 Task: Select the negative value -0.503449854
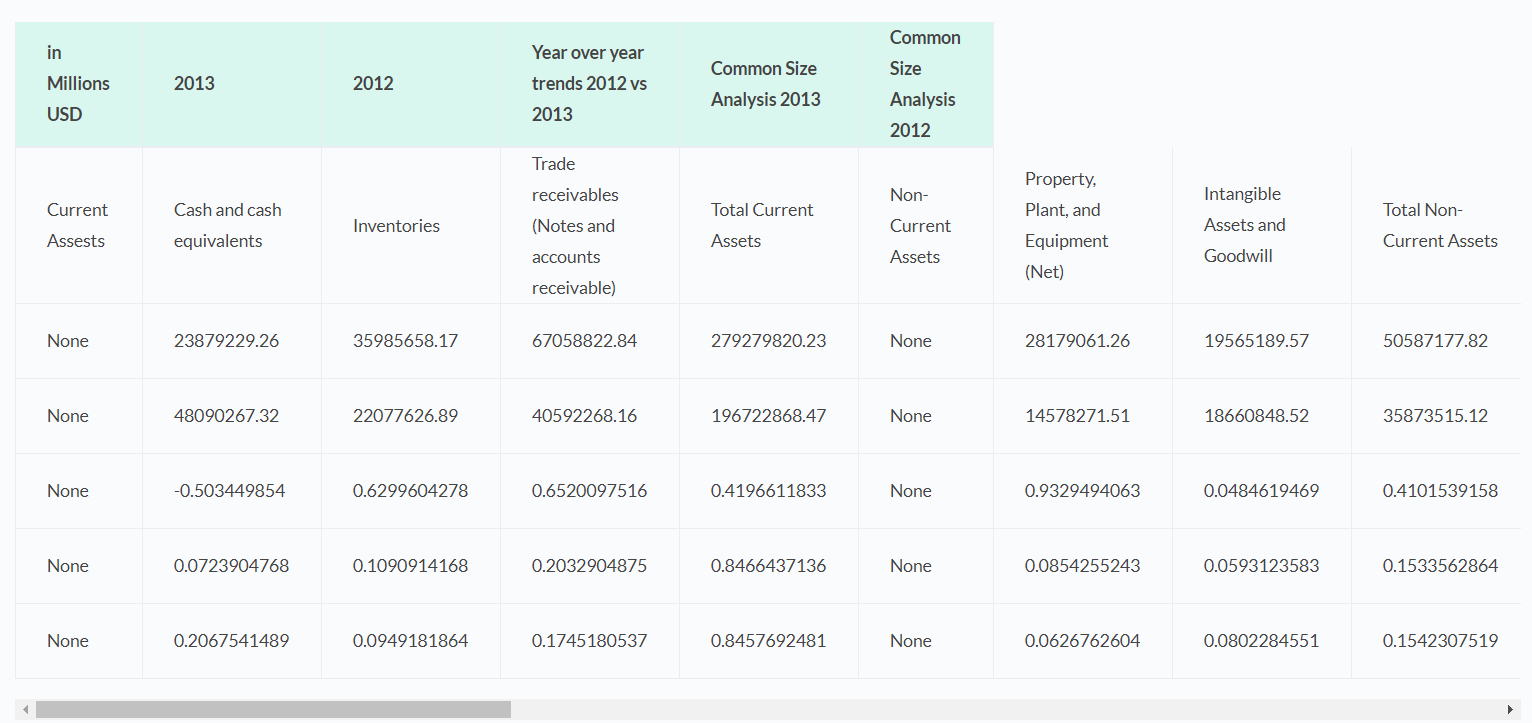pyautogui.click(x=230, y=490)
